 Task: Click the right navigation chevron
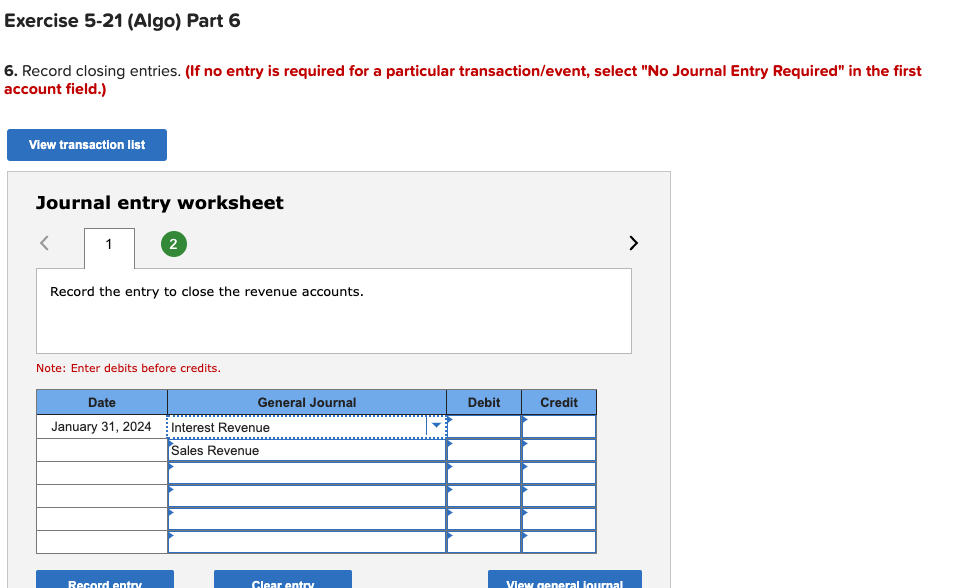[x=633, y=242]
